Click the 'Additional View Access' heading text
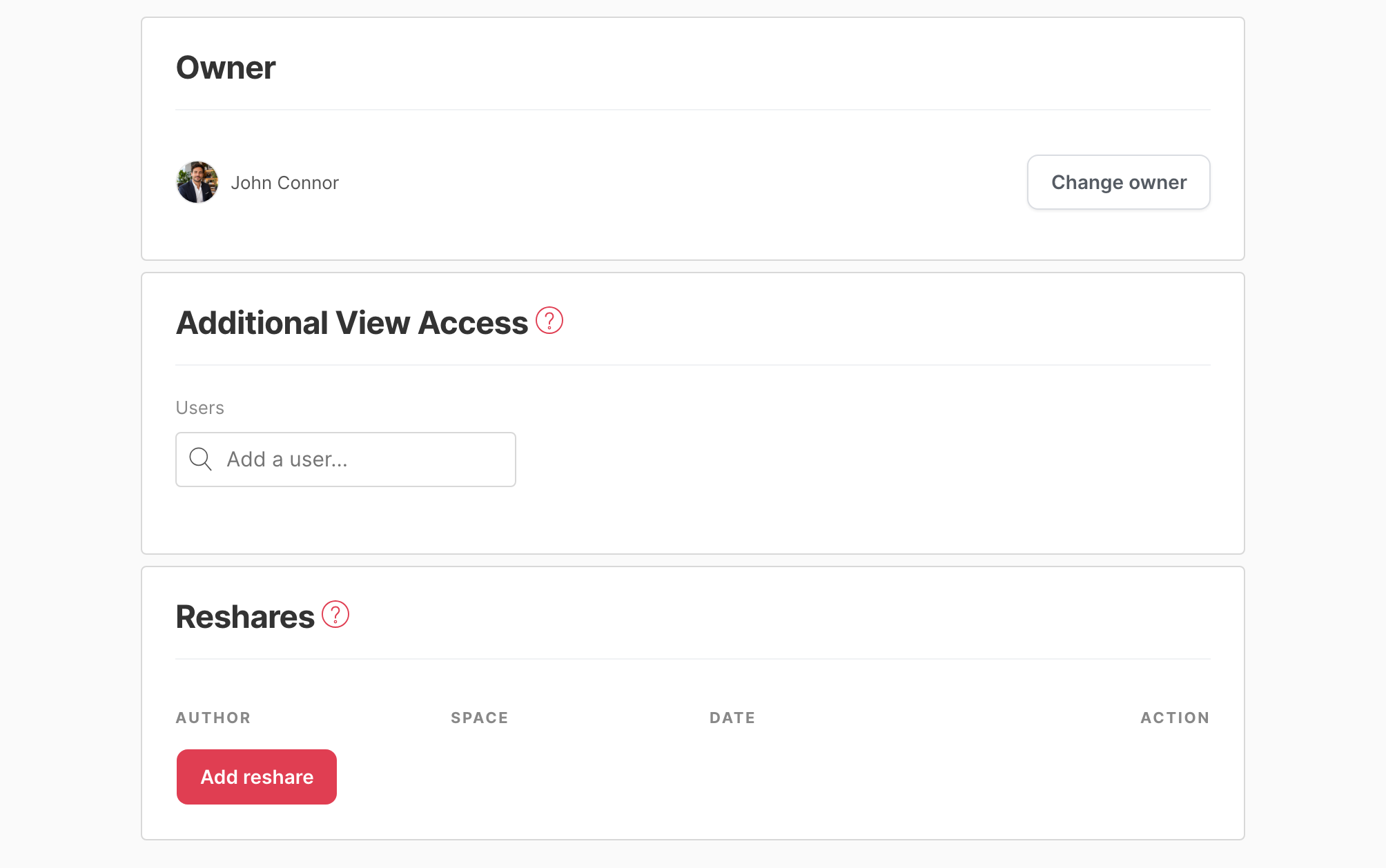 click(352, 323)
